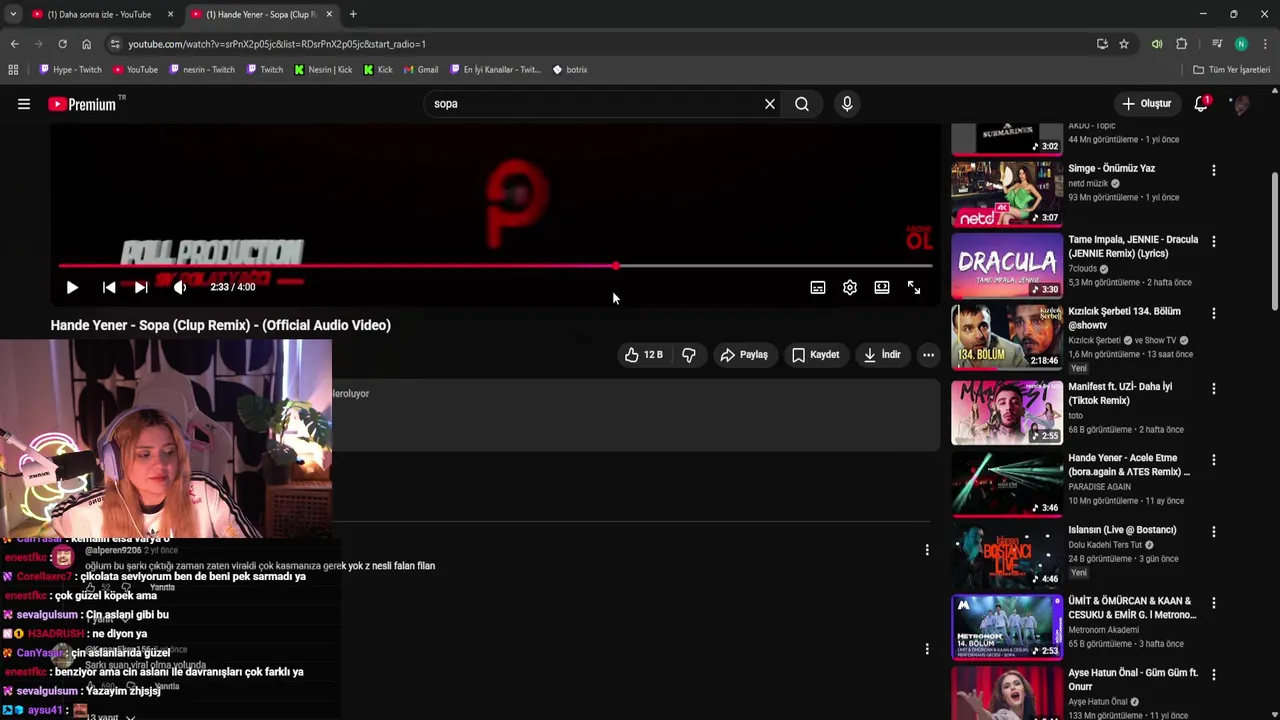Open the nesrin - Twitch bookmark
The height and width of the screenshot is (720, 1280).
[x=202, y=70]
